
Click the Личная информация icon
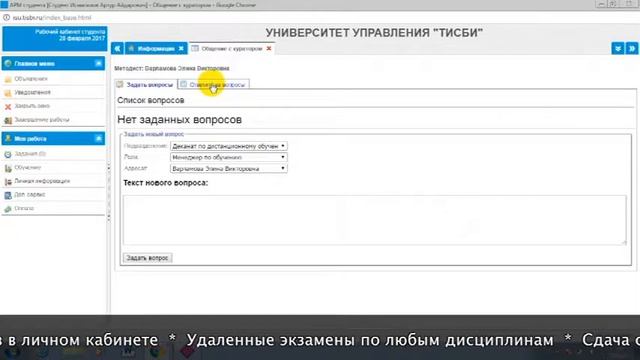click(8, 182)
